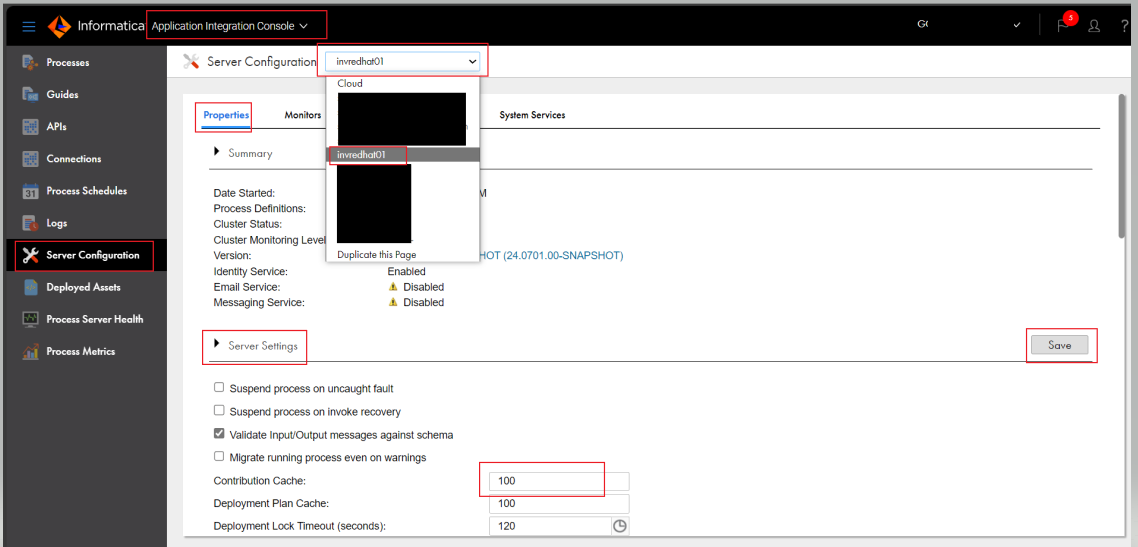Click Deployment Lock Timeout seconds field

pos(551,526)
